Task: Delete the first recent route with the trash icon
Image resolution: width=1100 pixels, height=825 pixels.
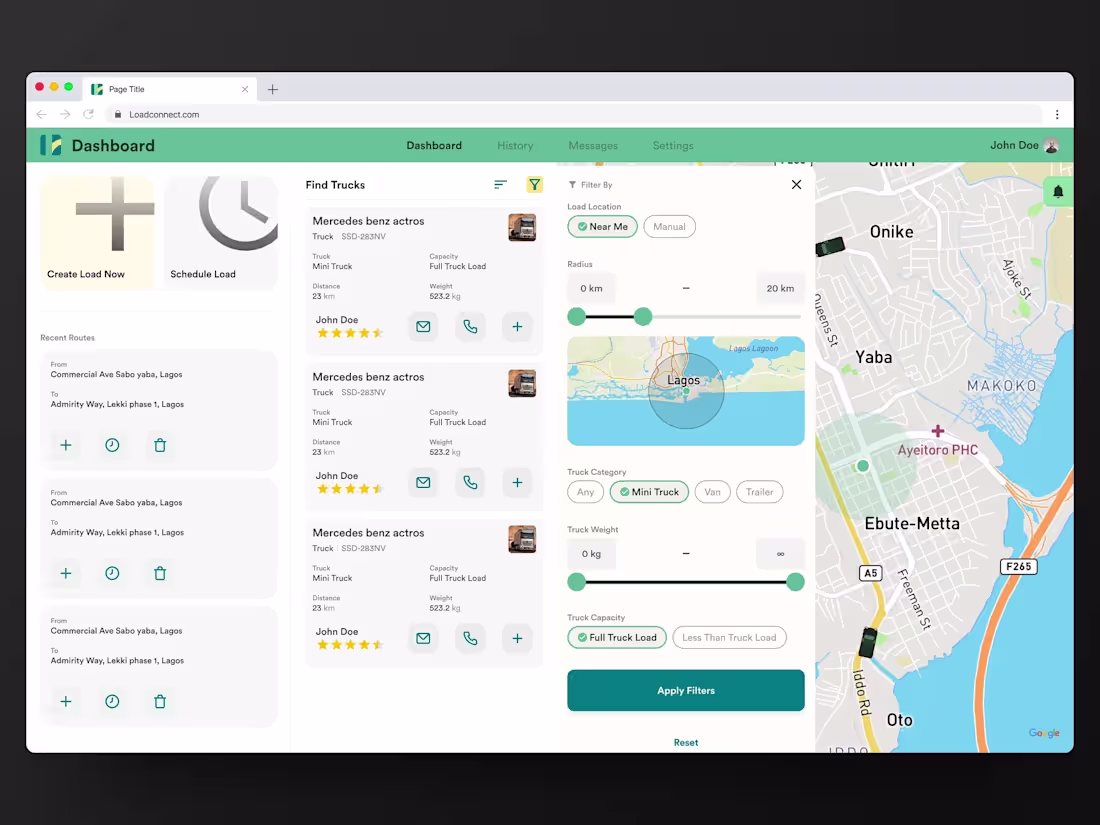Action: [160, 445]
